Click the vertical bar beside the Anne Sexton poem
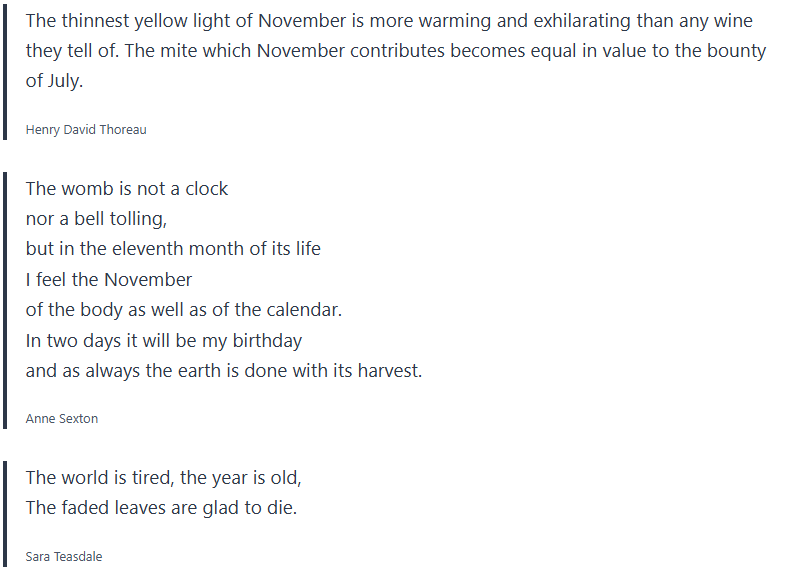 [5, 300]
